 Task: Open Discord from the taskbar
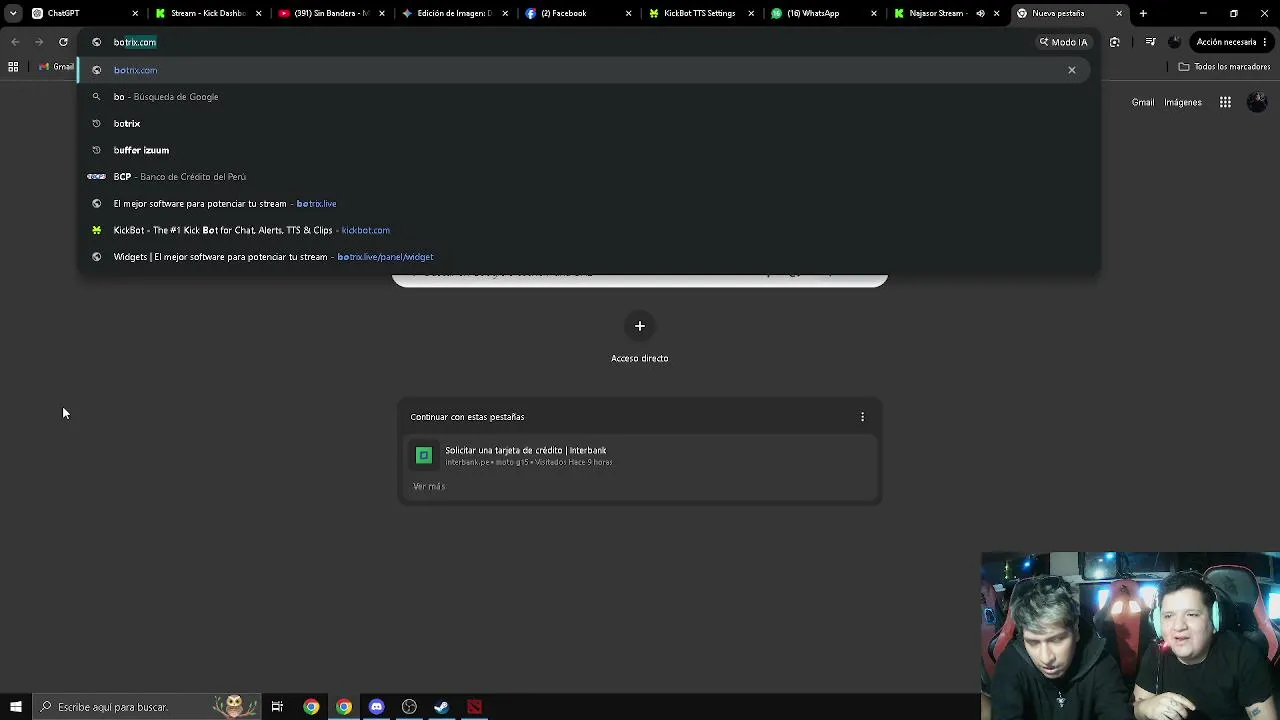(x=376, y=707)
